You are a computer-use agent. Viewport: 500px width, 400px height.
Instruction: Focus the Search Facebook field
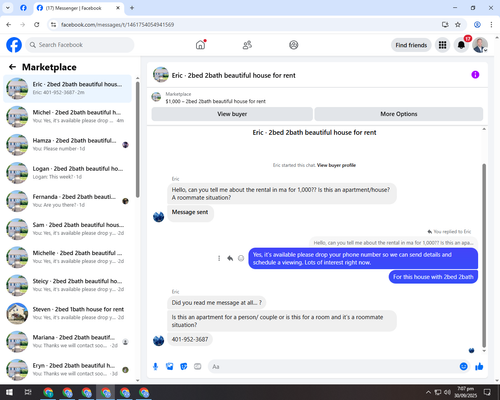point(80,45)
